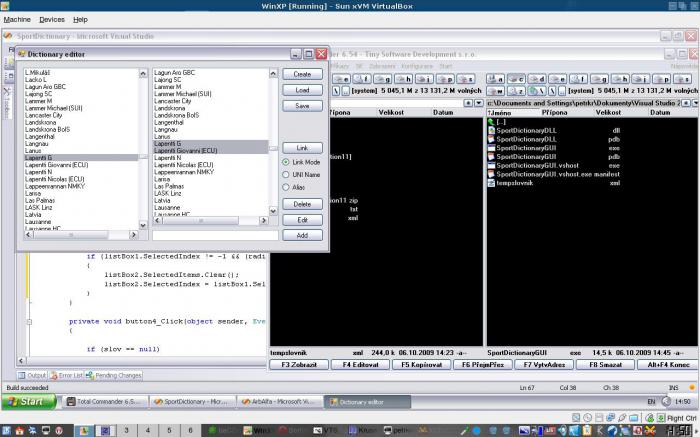Switch left panel to drive h
The height and width of the screenshot is (437, 700).
point(403,79)
